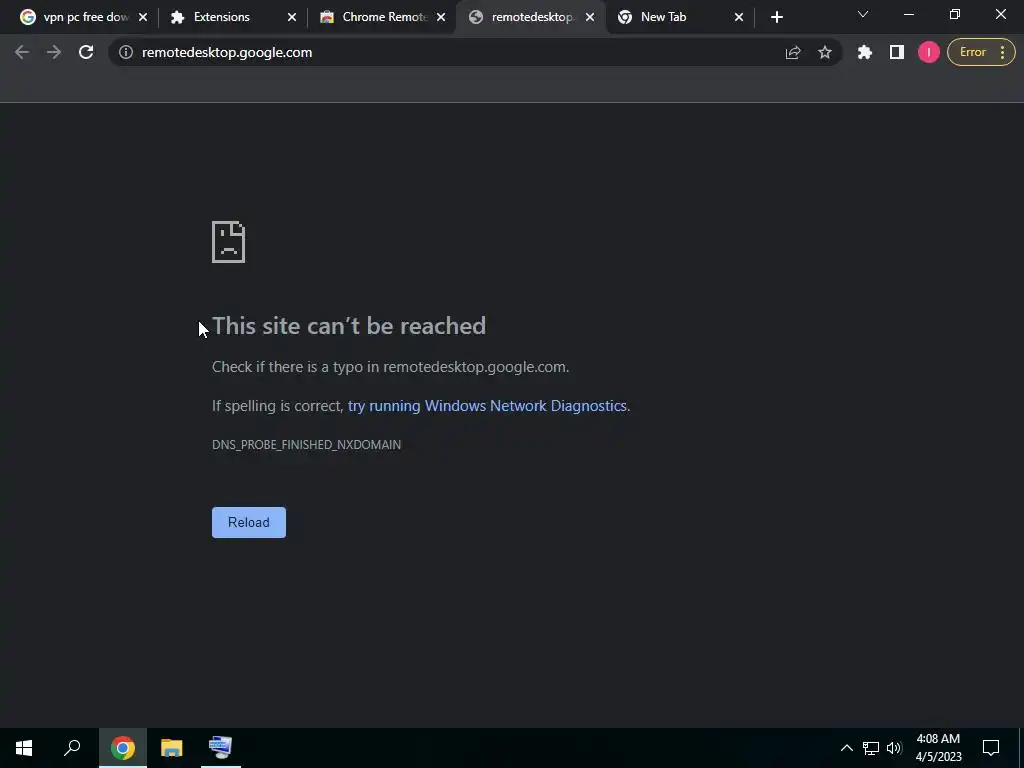The height and width of the screenshot is (768, 1024).
Task: Open the Error Chrome menu button
Action: 981,52
